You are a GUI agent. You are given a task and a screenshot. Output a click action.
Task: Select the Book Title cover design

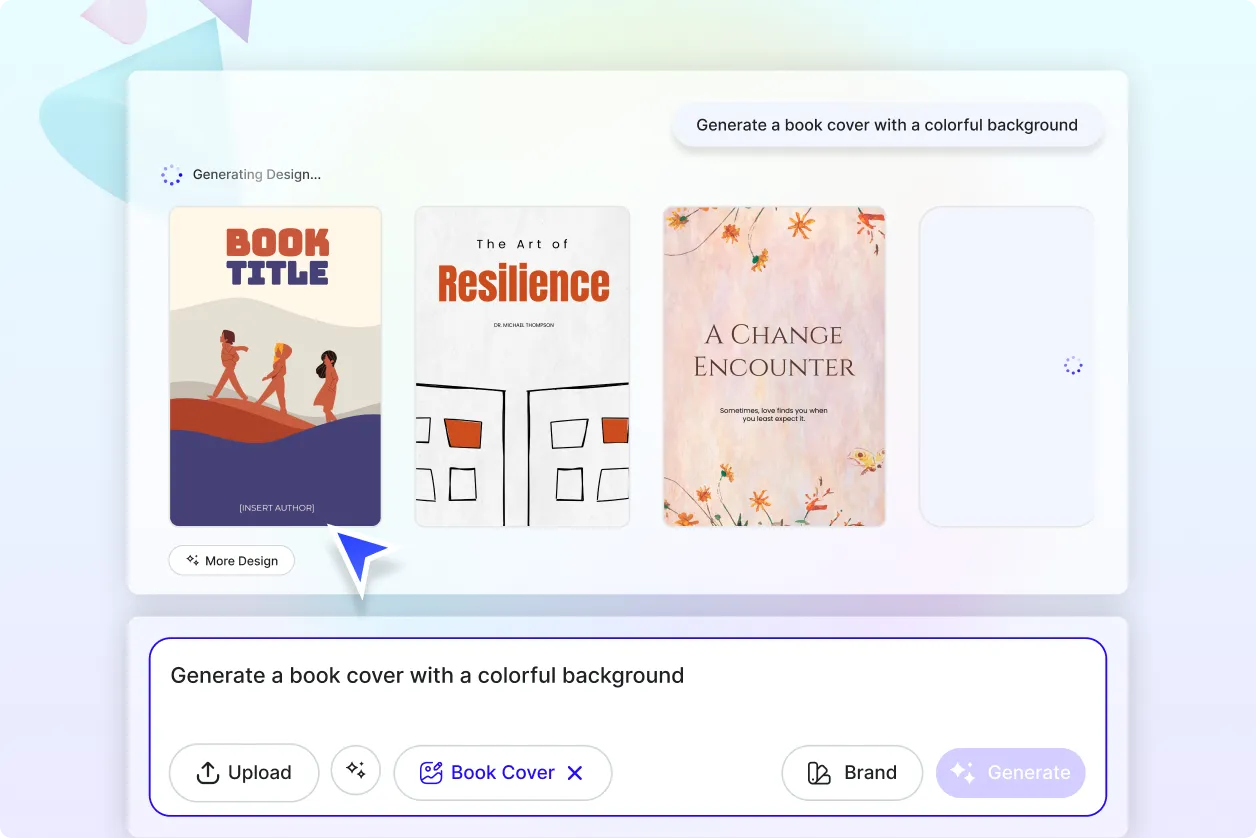click(275, 366)
